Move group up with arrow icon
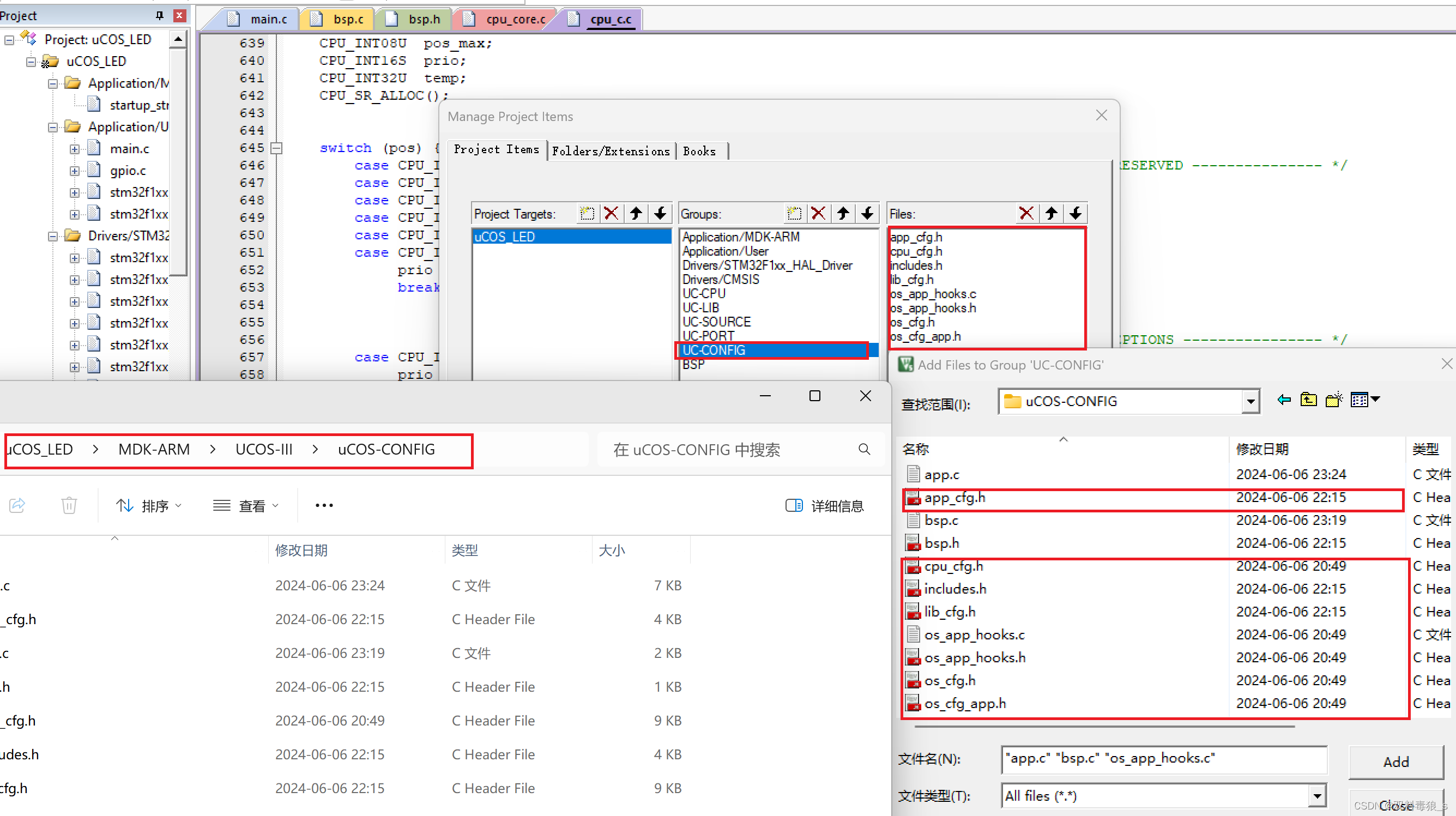The height and width of the screenshot is (816, 1456). coord(843,214)
